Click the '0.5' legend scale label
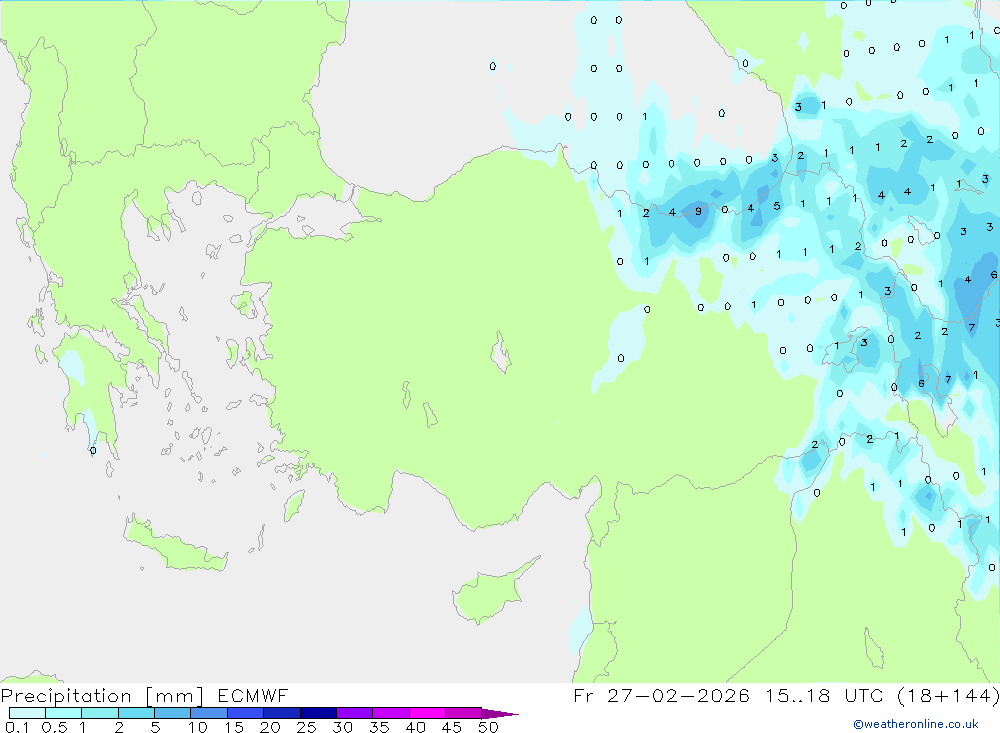1000x733 pixels. (x=54, y=727)
